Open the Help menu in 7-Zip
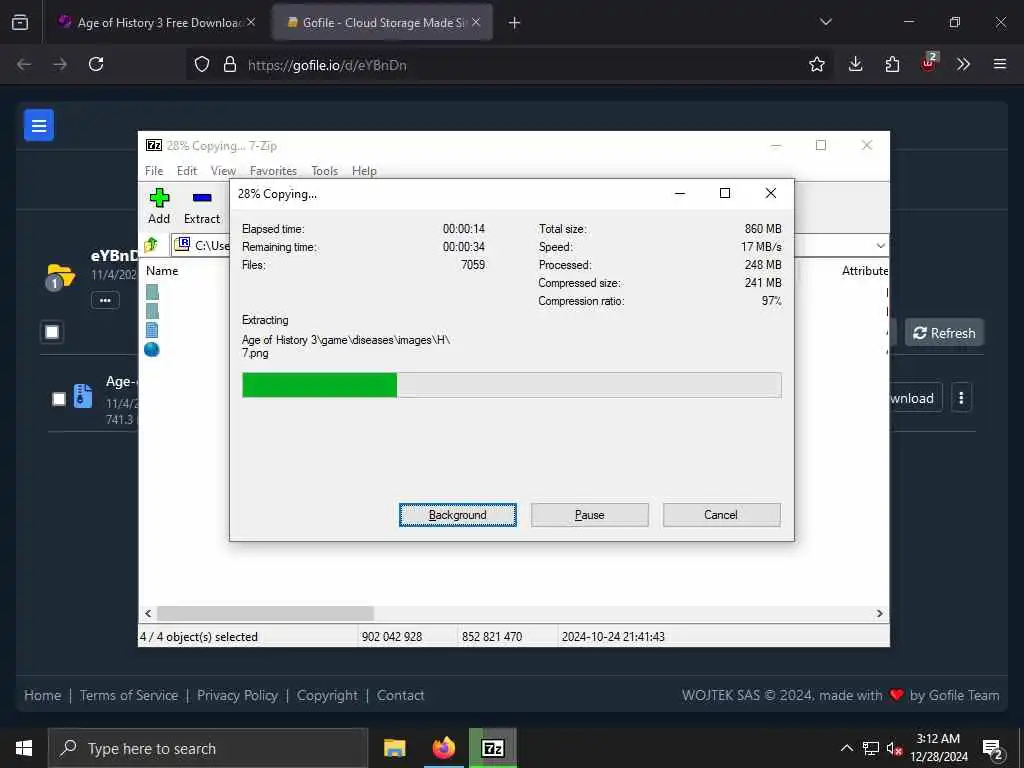The width and height of the screenshot is (1024, 768). [364, 170]
